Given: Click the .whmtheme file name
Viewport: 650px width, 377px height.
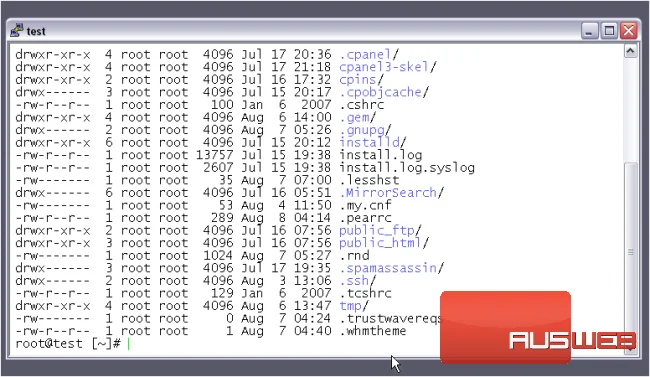Looking at the screenshot, I should coord(373,331).
